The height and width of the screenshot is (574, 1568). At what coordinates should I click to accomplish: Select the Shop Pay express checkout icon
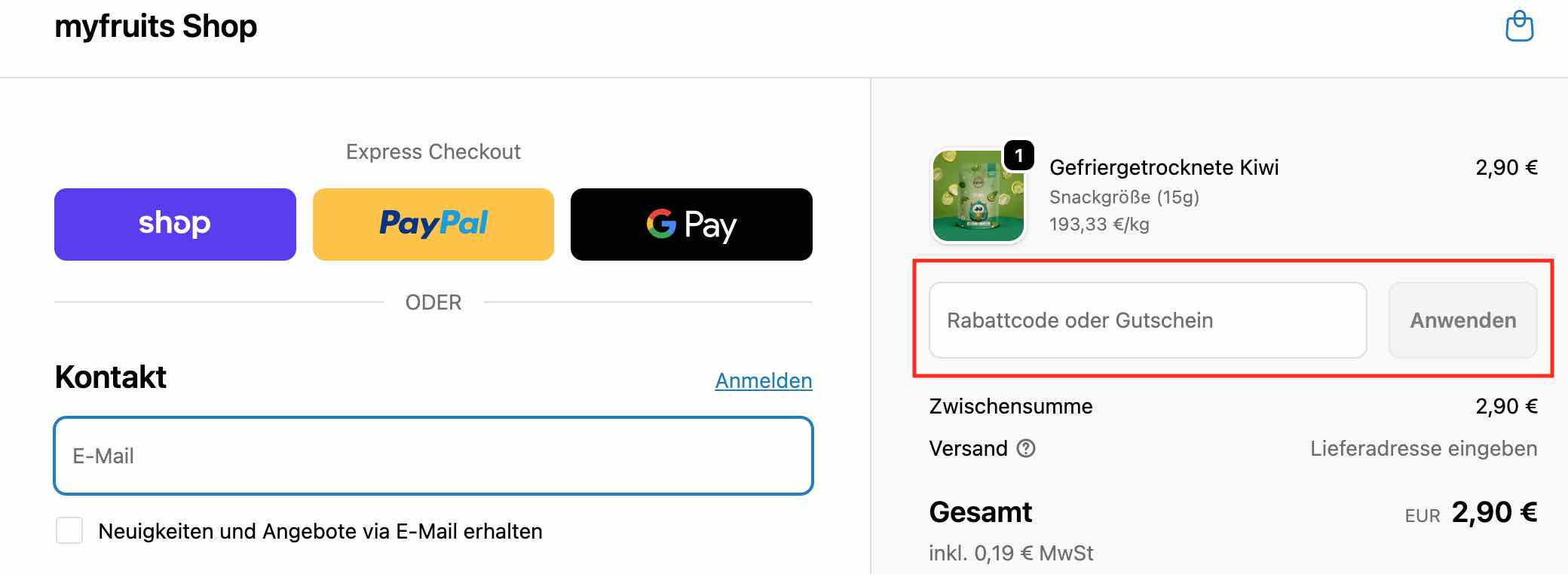[x=174, y=224]
